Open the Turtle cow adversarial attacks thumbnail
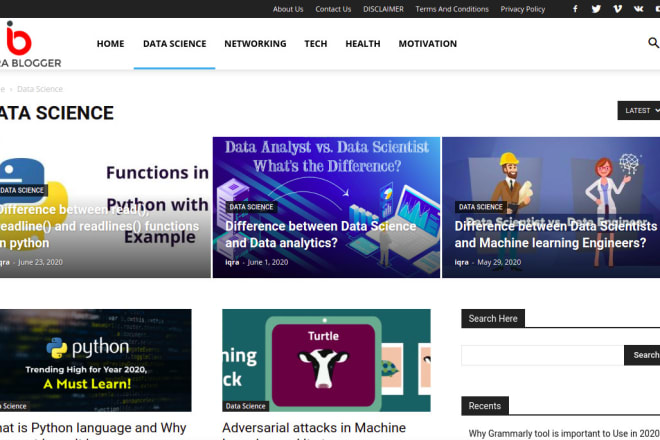 coord(326,360)
